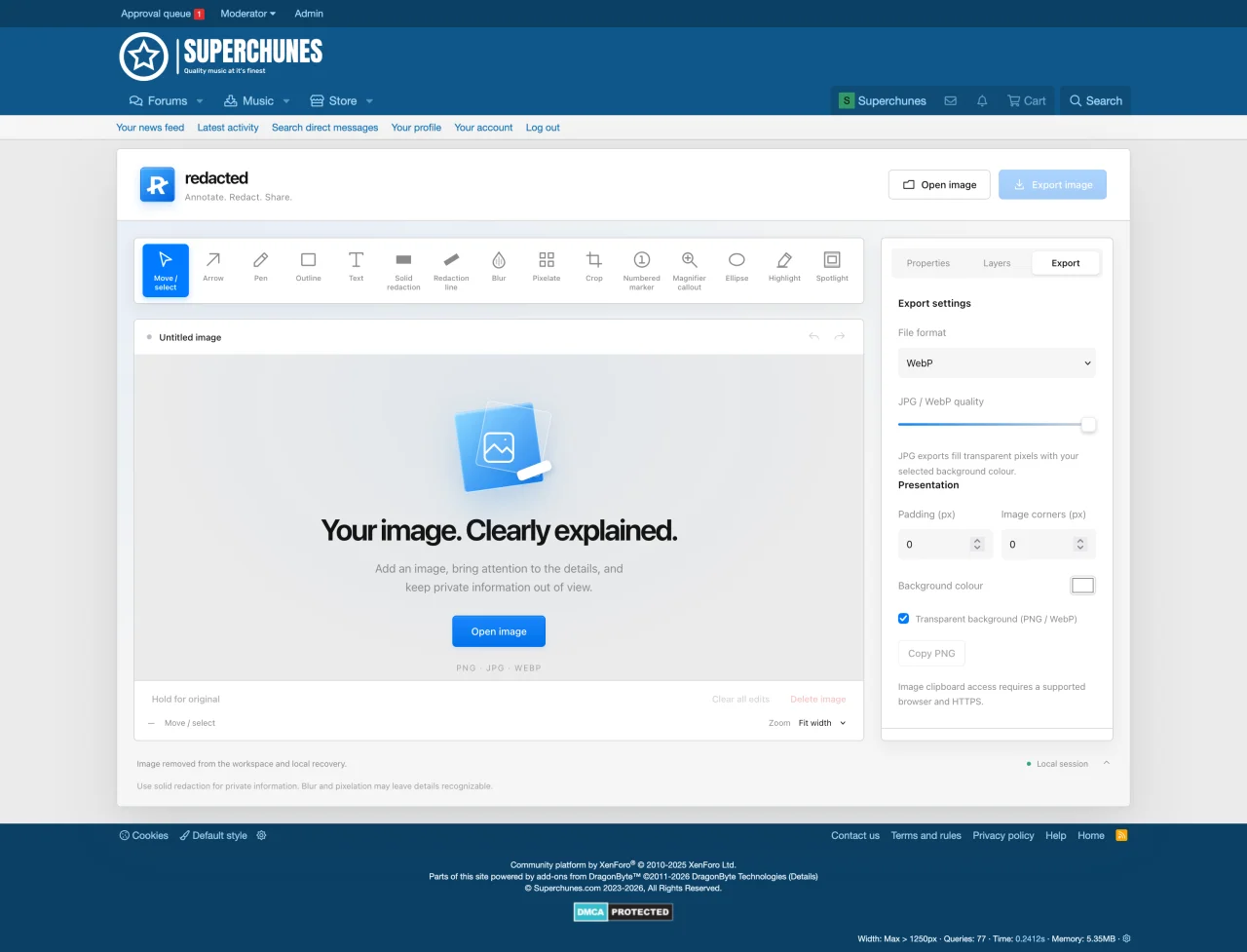The width and height of the screenshot is (1247, 952).
Task: Open the direct messages envelope icon
Action: coord(951,100)
